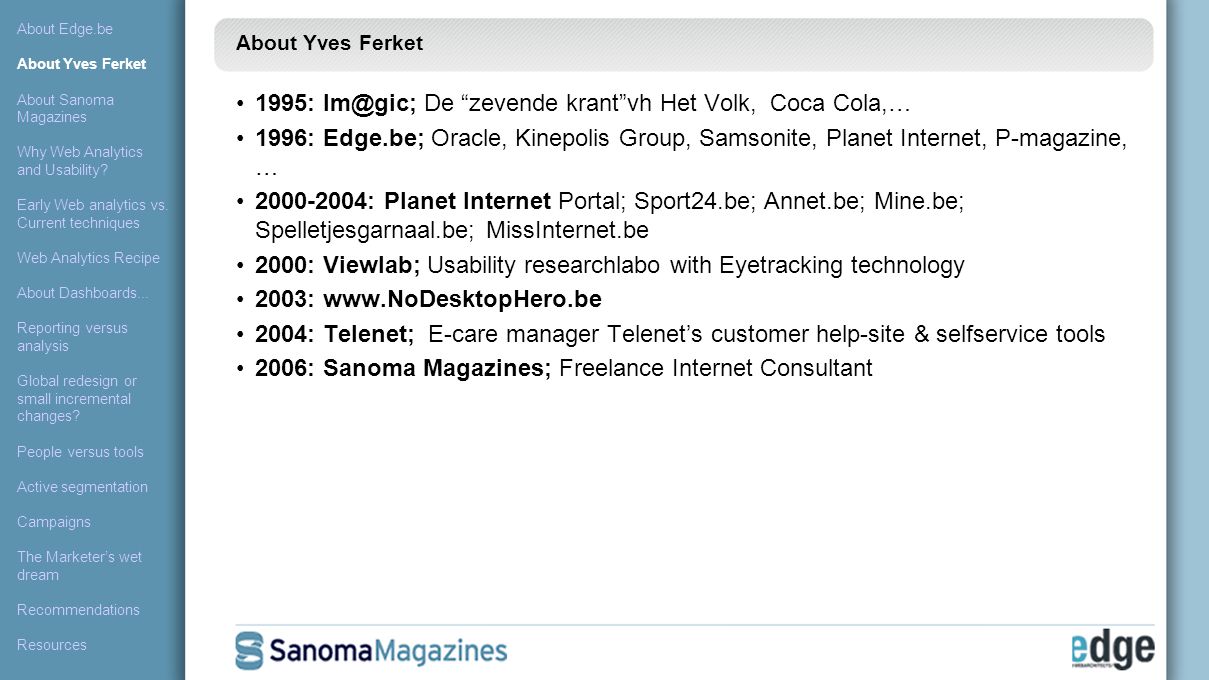Open the Resources section

tap(52, 645)
